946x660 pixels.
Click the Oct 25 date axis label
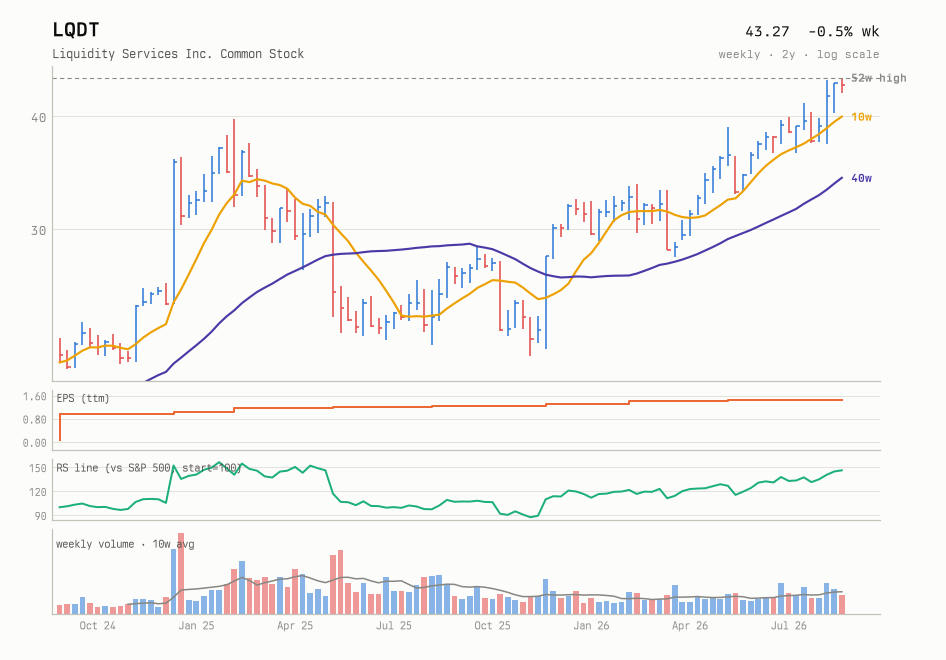(x=492, y=626)
